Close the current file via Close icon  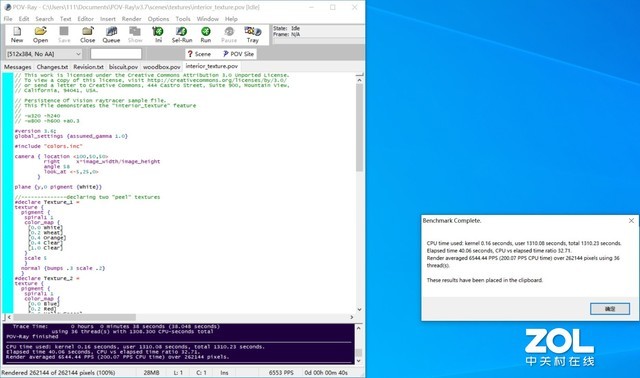pos(87,35)
